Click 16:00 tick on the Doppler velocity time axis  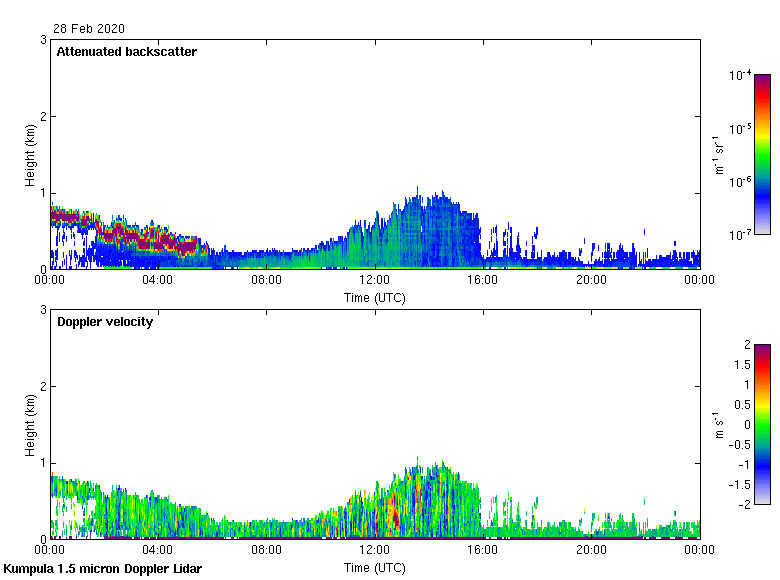[483, 550]
